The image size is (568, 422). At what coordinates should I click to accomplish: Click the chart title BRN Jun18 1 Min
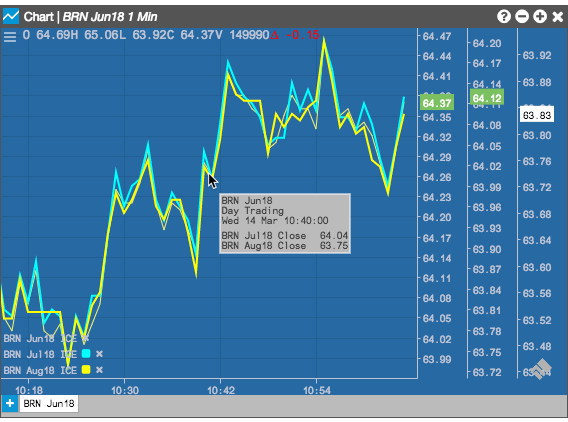[x=110, y=17]
